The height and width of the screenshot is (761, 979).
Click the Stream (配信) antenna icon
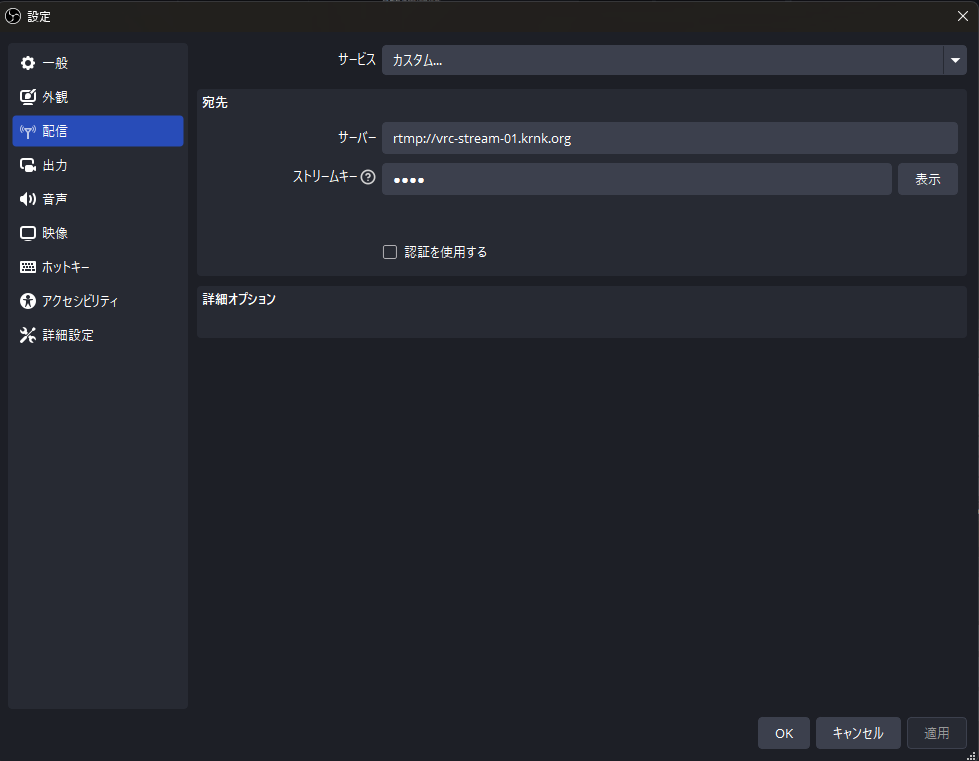click(x=28, y=131)
